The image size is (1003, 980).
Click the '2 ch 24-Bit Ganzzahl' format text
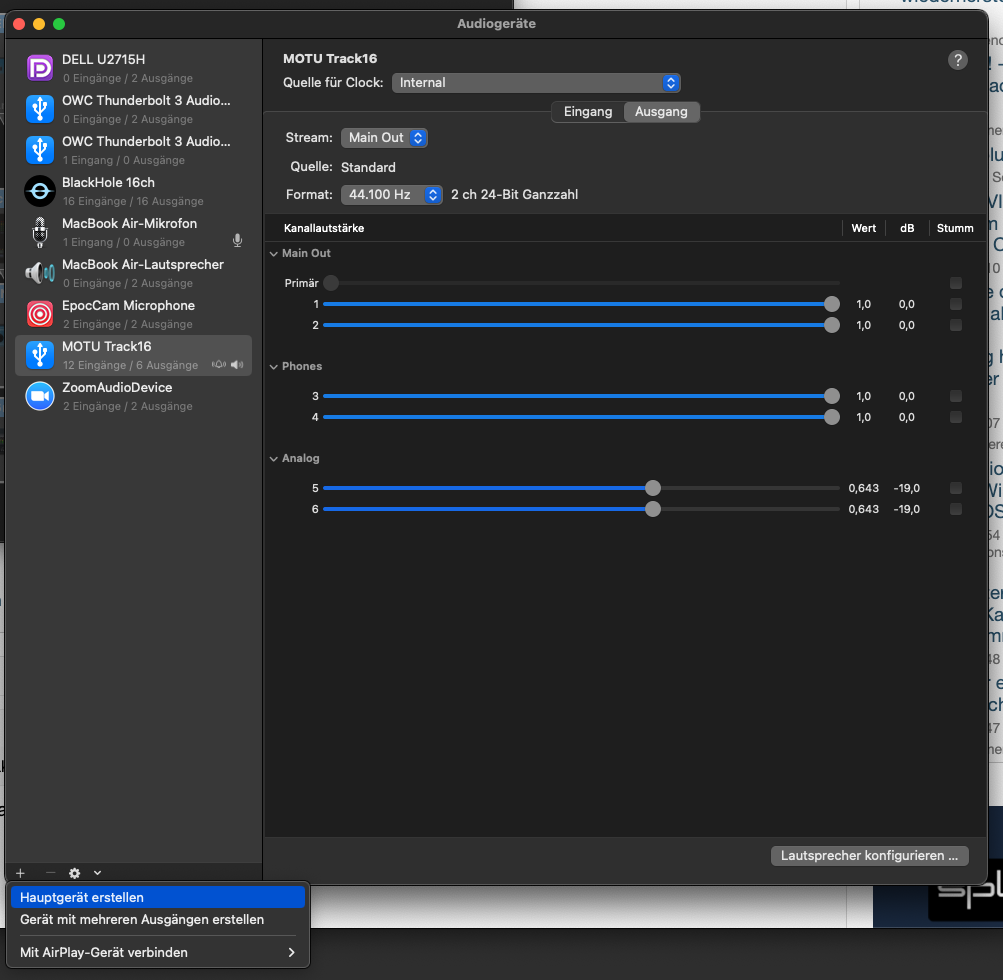click(514, 194)
